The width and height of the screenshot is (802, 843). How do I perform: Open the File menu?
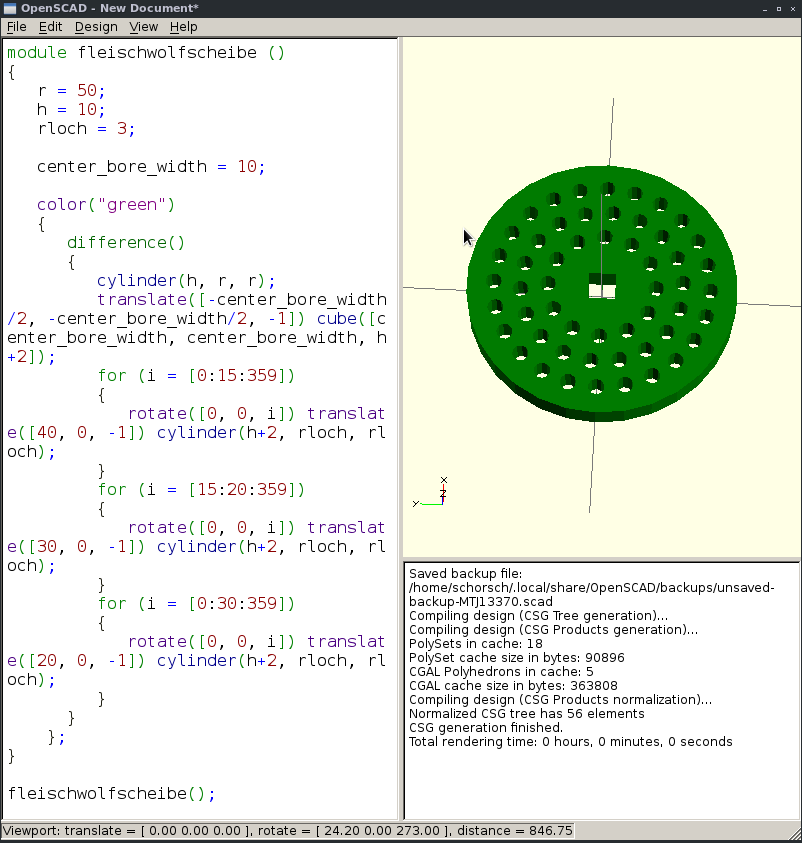click(x=16, y=27)
